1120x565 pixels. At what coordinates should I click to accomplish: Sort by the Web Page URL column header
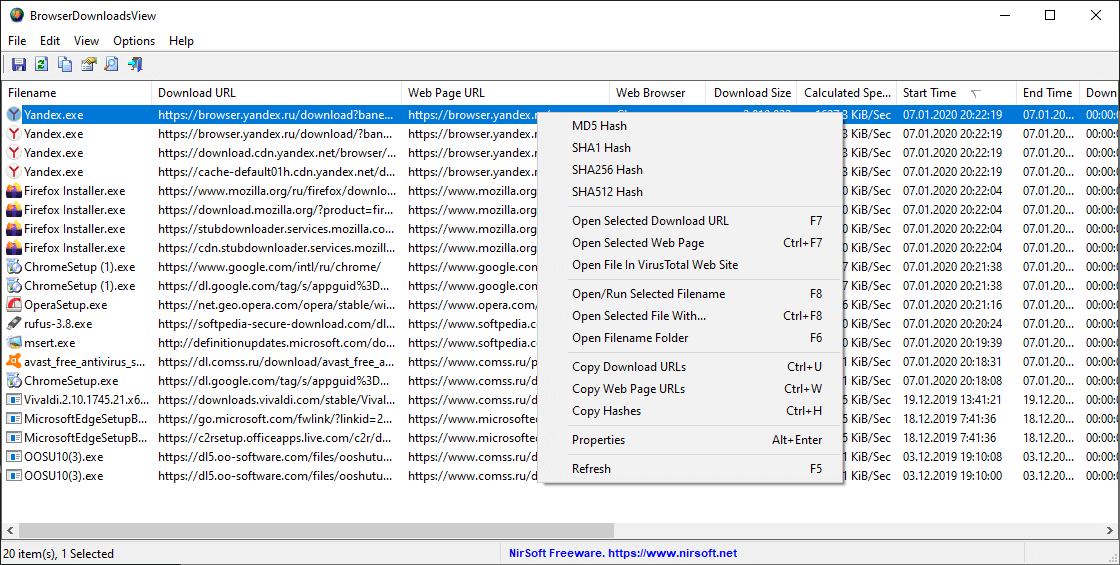coord(505,93)
